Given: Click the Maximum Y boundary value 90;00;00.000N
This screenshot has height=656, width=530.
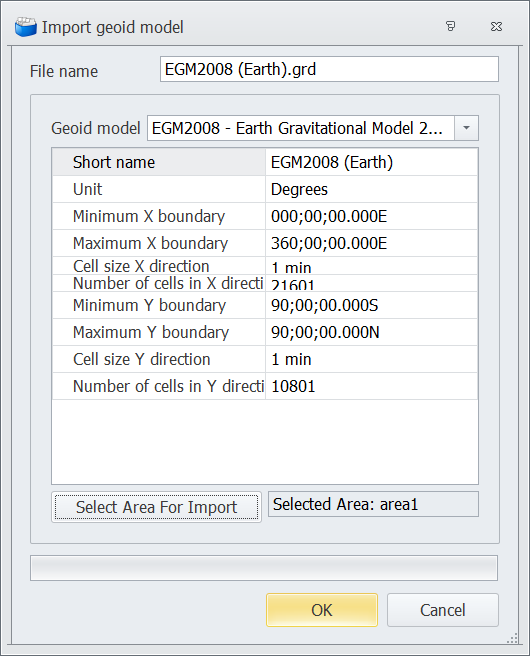Looking at the screenshot, I should (x=325, y=333).
